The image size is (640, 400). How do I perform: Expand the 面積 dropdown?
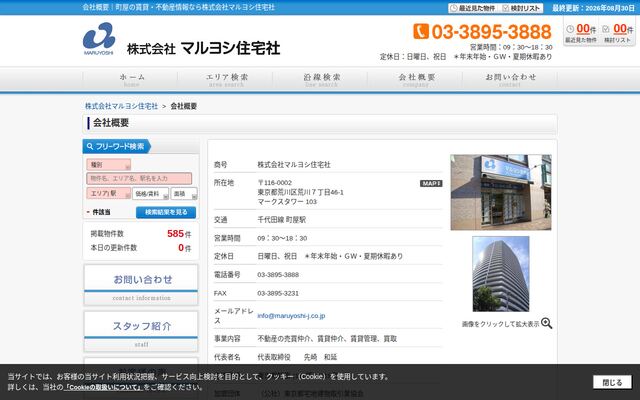(184, 194)
